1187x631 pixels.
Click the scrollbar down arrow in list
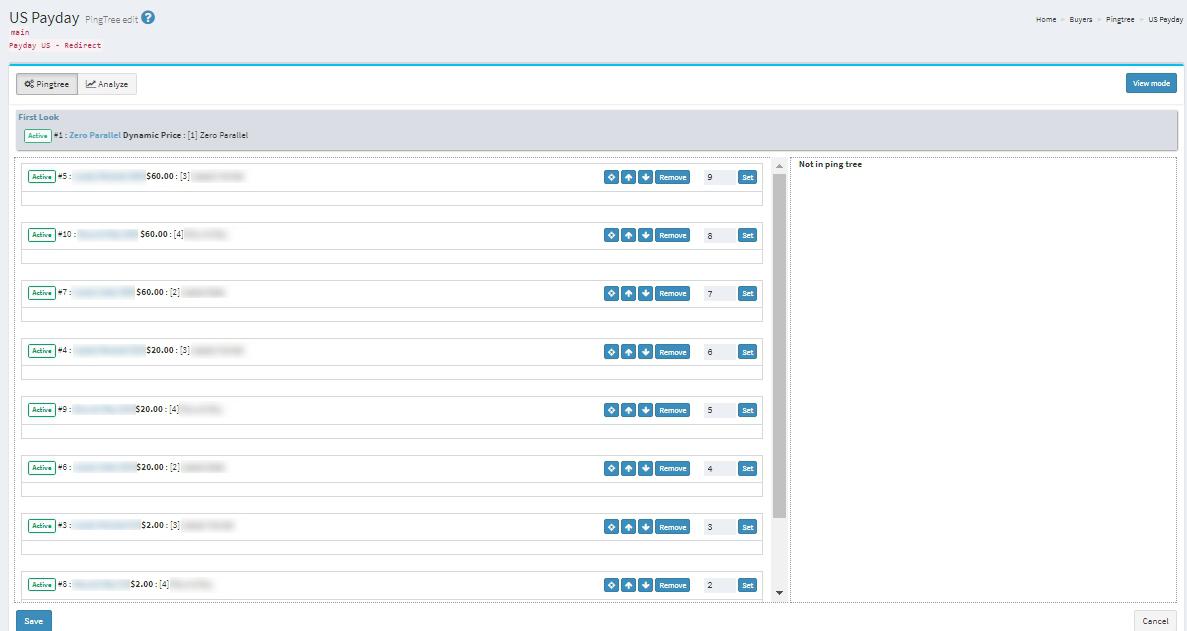tap(779, 593)
